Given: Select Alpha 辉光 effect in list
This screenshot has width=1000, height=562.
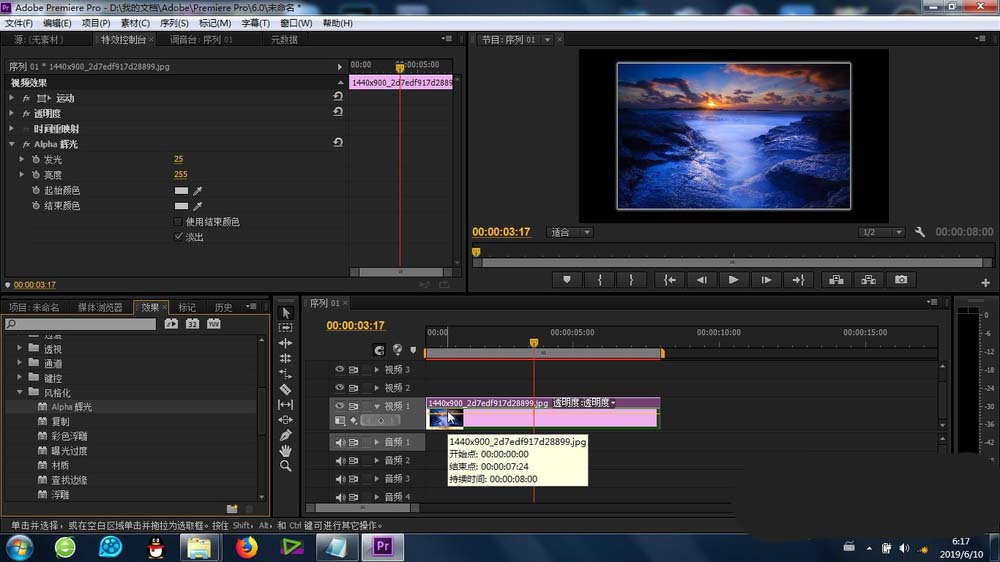Looking at the screenshot, I should (x=71, y=407).
